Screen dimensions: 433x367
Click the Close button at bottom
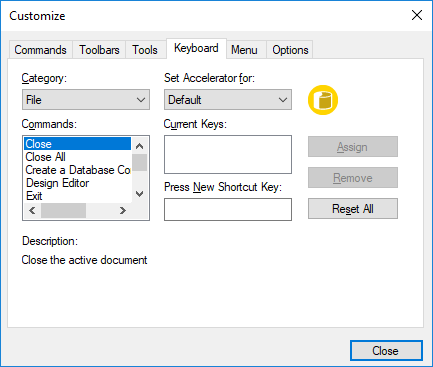386,351
